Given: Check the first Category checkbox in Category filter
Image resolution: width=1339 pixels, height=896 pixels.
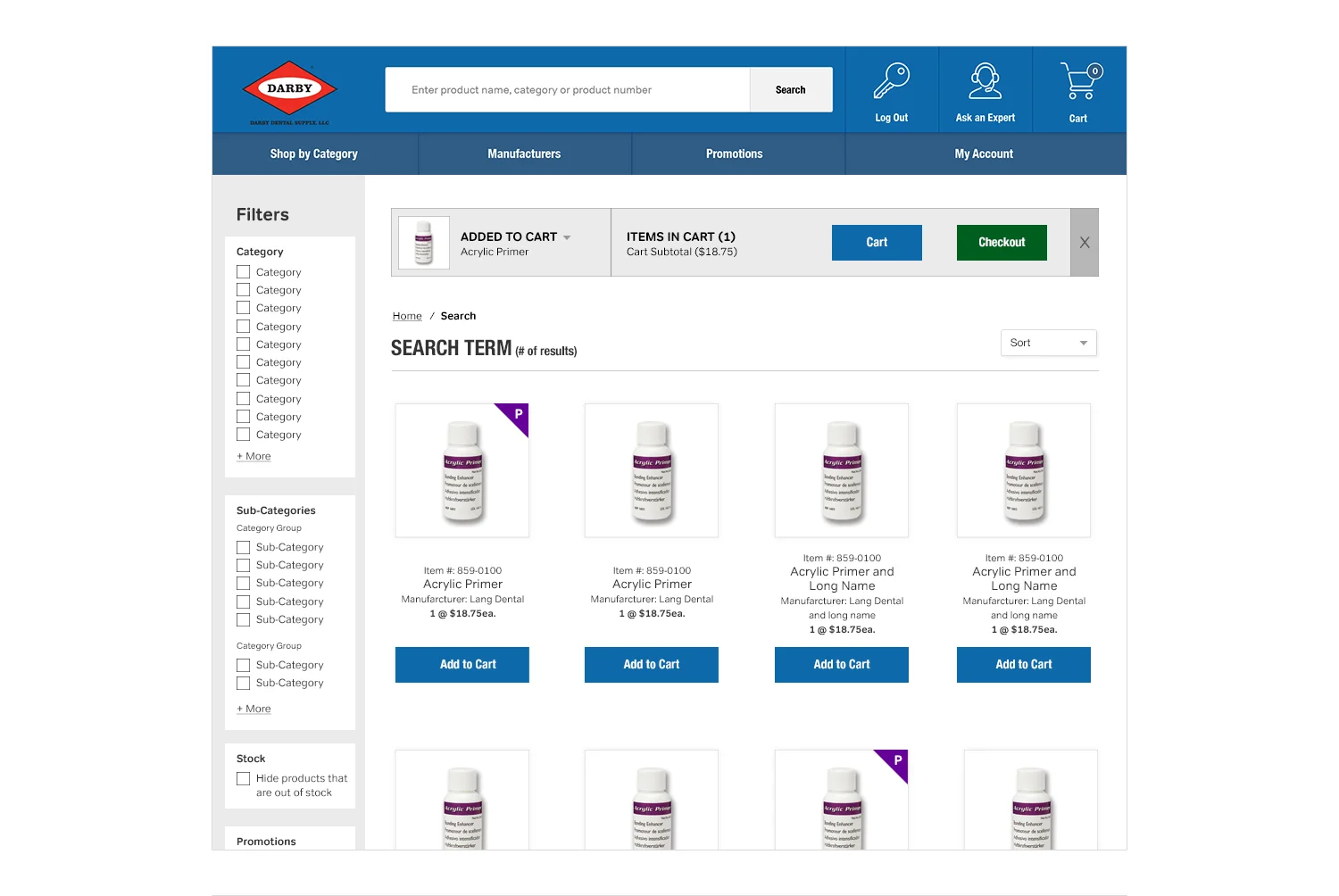Looking at the screenshot, I should pos(243,271).
